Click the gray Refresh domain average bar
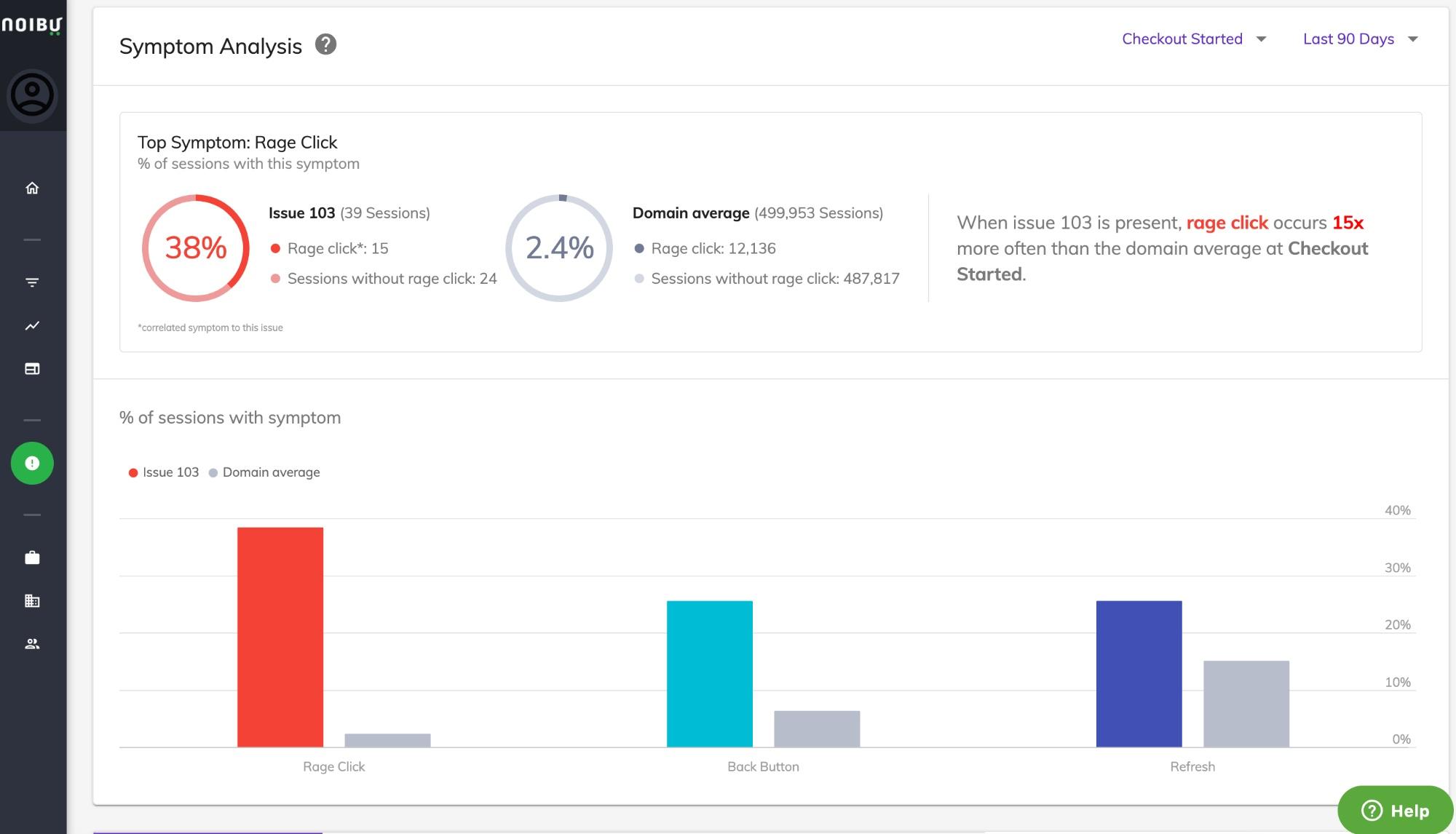Image resolution: width=1456 pixels, height=834 pixels. (1246, 704)
